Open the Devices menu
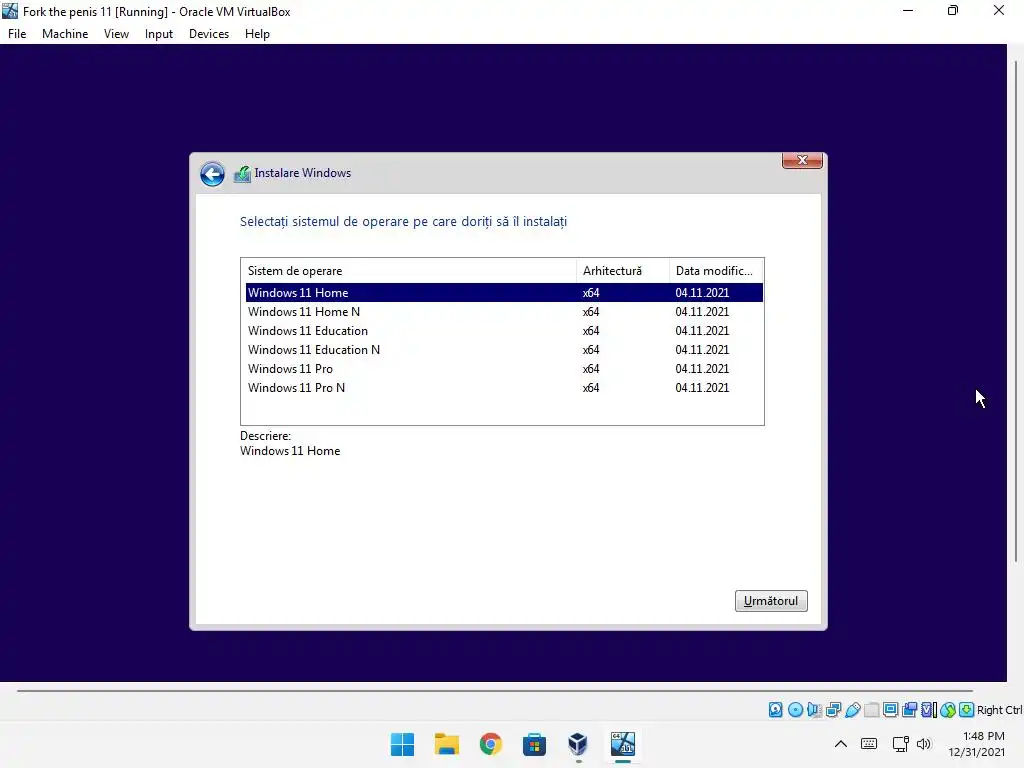The width and height of the screenshot is (1024, 768). pyautogui.click(x=209, y=34)
